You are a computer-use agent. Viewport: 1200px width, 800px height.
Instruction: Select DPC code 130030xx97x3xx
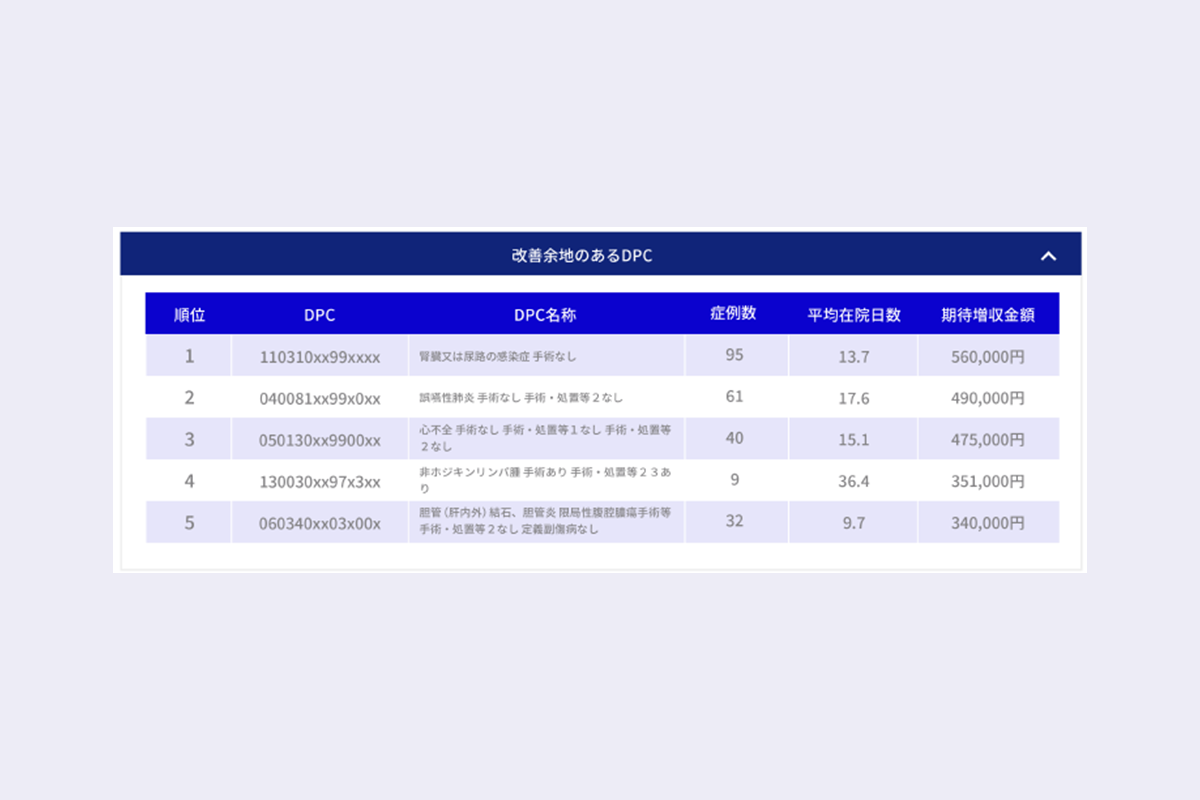(x=320, y=482)
